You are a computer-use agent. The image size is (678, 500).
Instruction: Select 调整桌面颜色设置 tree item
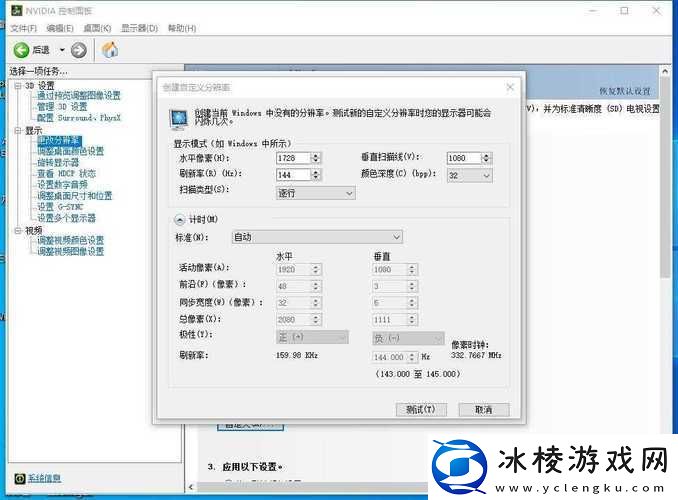coord(70,151)
